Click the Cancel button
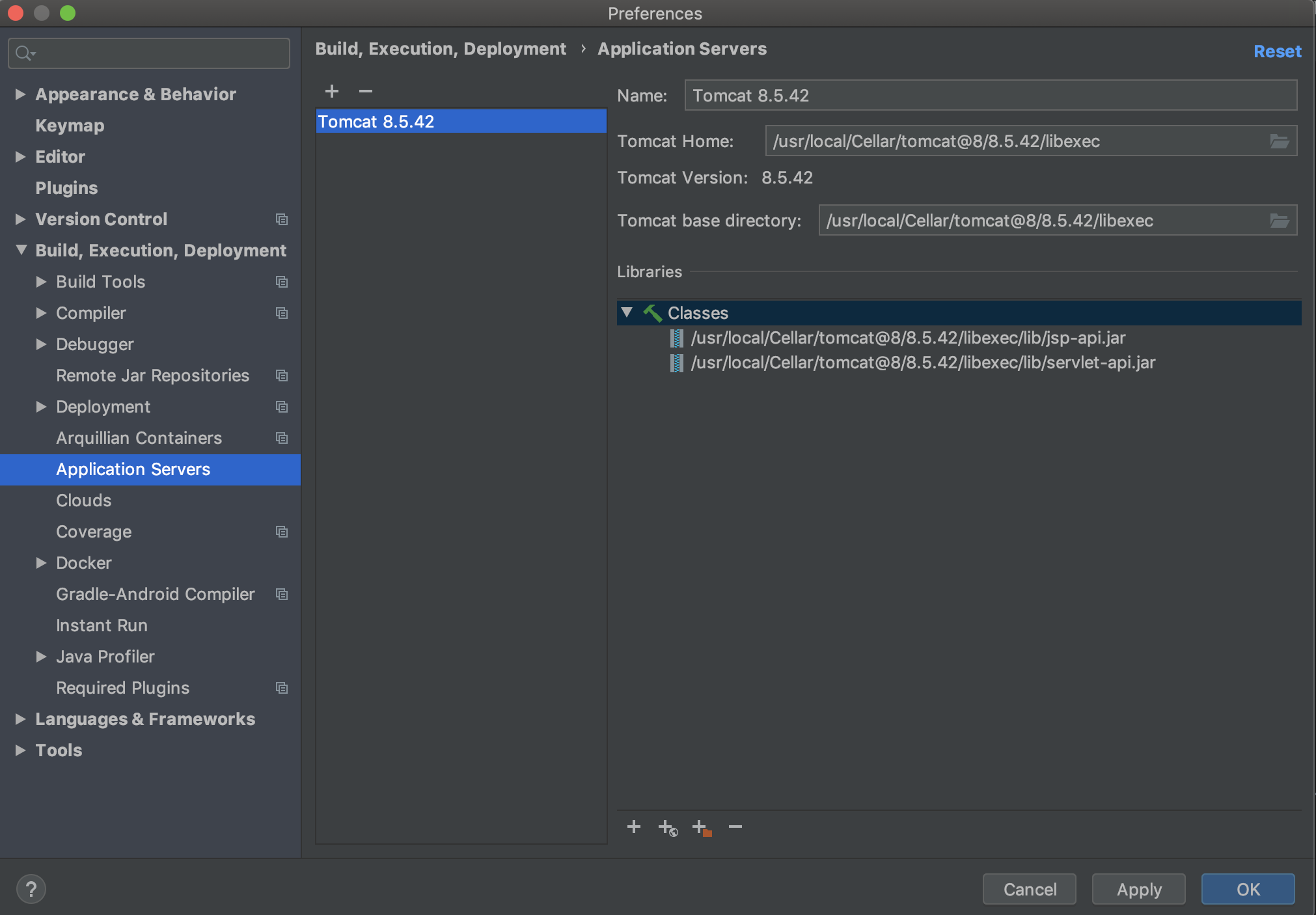 pos(1030,889)
